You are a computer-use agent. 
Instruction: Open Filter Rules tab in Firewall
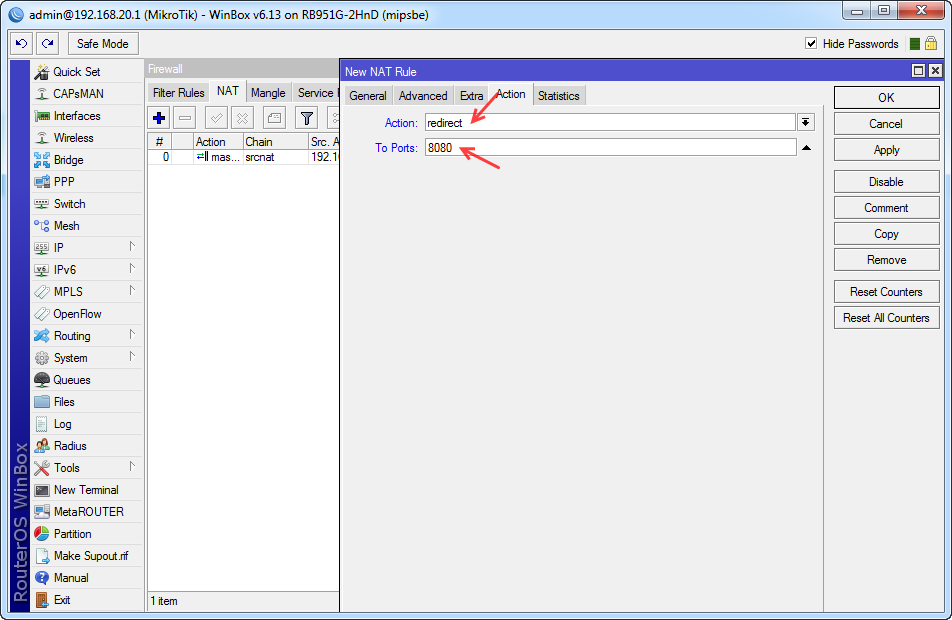pyautogui.click(x=178, y=93)
